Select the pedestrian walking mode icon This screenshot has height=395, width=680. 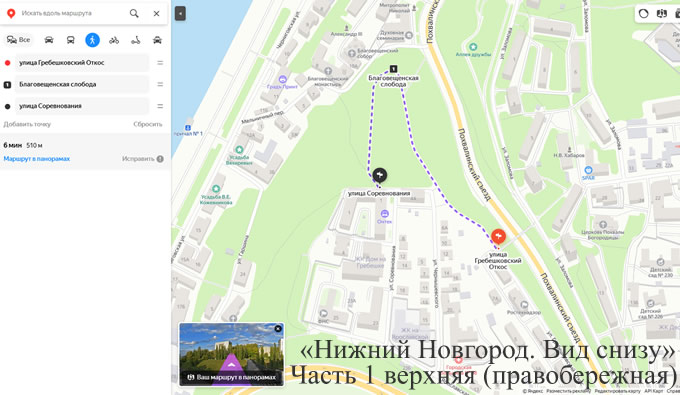pos(92,40)
